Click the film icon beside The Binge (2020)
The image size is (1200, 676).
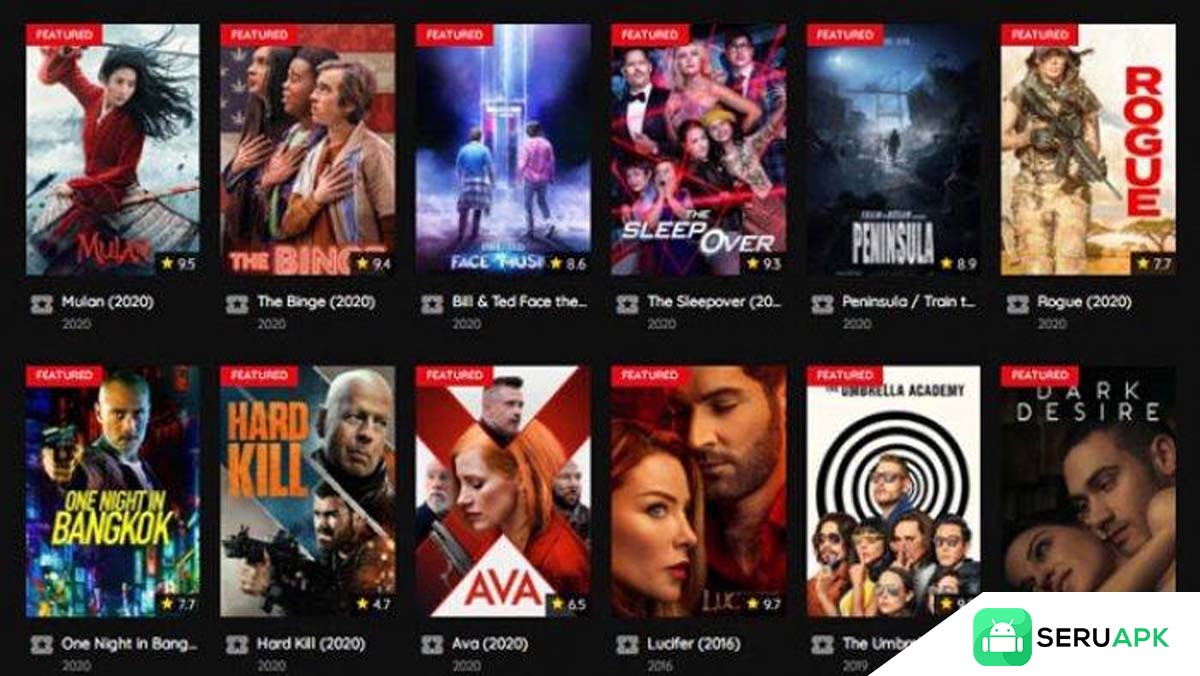(x=237, y=303)
